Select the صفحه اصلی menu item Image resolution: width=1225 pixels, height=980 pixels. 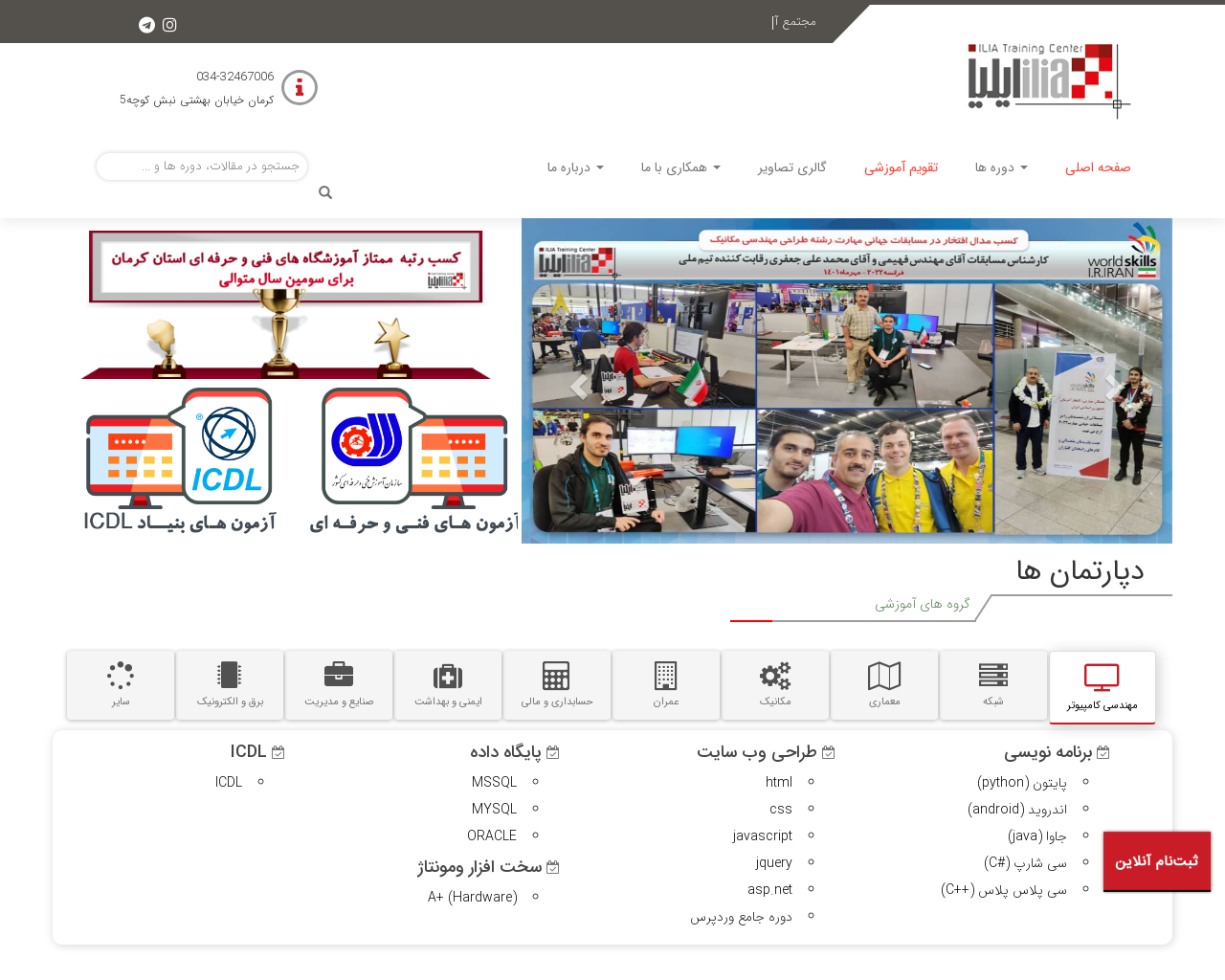pyautogui.click(x=1097, y=166)
